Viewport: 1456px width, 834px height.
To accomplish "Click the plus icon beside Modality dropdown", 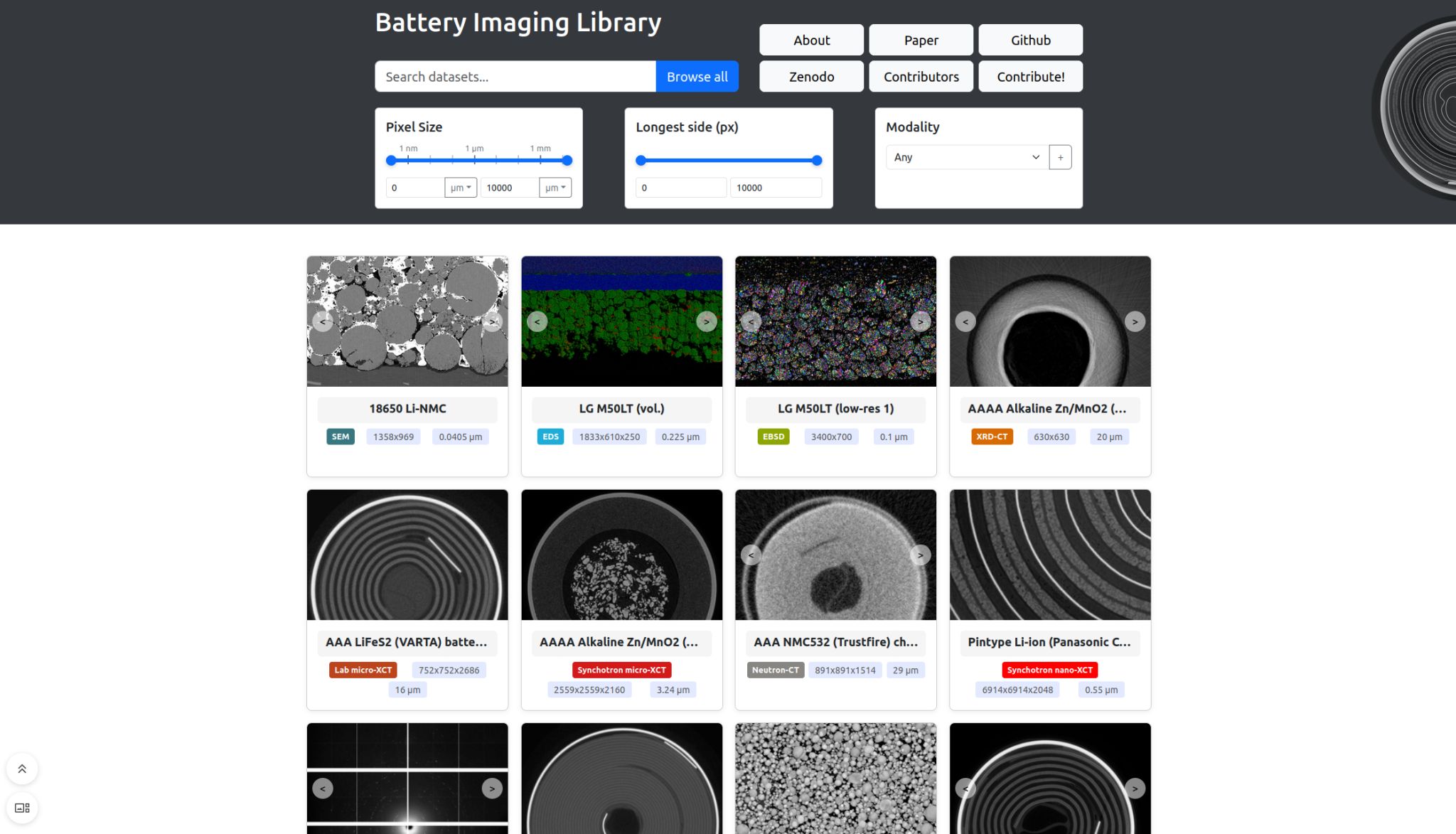I will 1060,157.
